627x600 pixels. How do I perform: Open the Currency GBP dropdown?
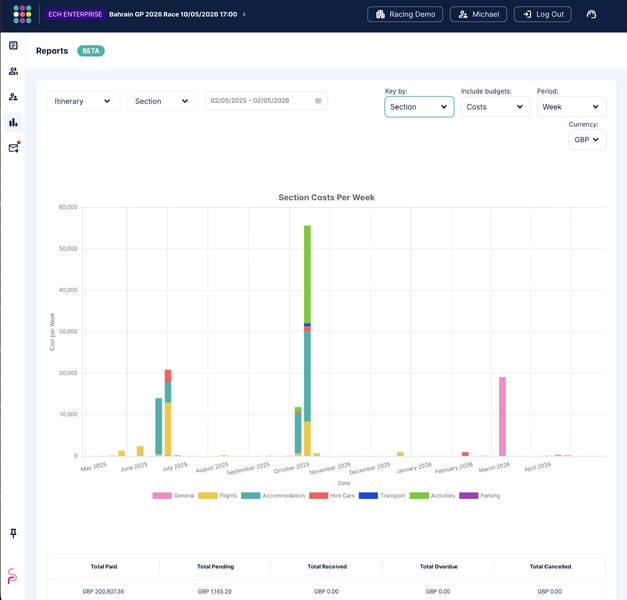[587, 140]
